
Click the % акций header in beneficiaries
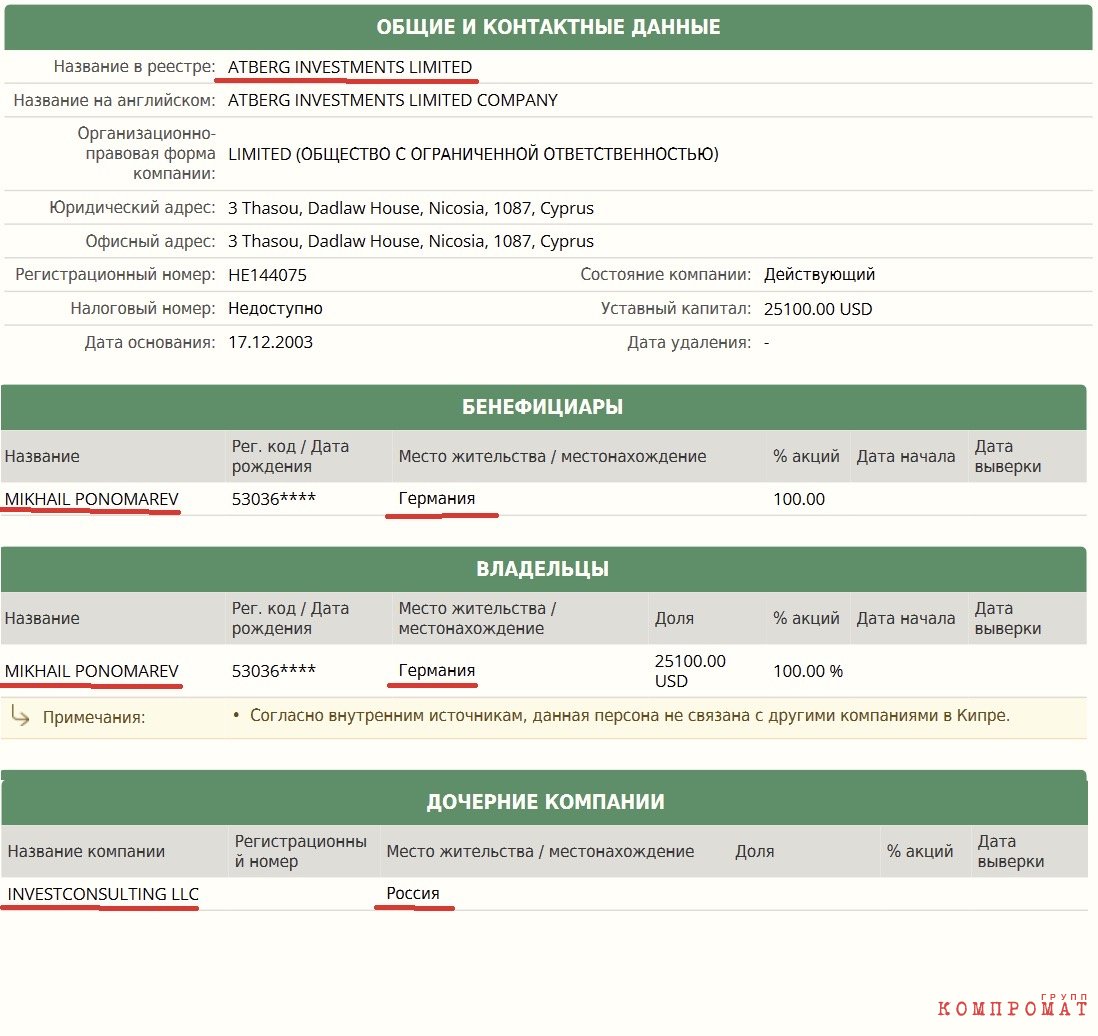pyautogui.click(x=806, y=457)
